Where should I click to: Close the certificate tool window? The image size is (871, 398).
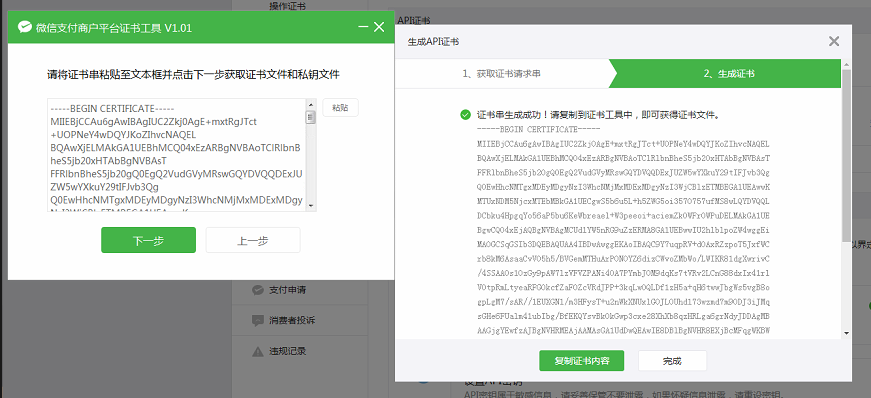click(379, 27)
